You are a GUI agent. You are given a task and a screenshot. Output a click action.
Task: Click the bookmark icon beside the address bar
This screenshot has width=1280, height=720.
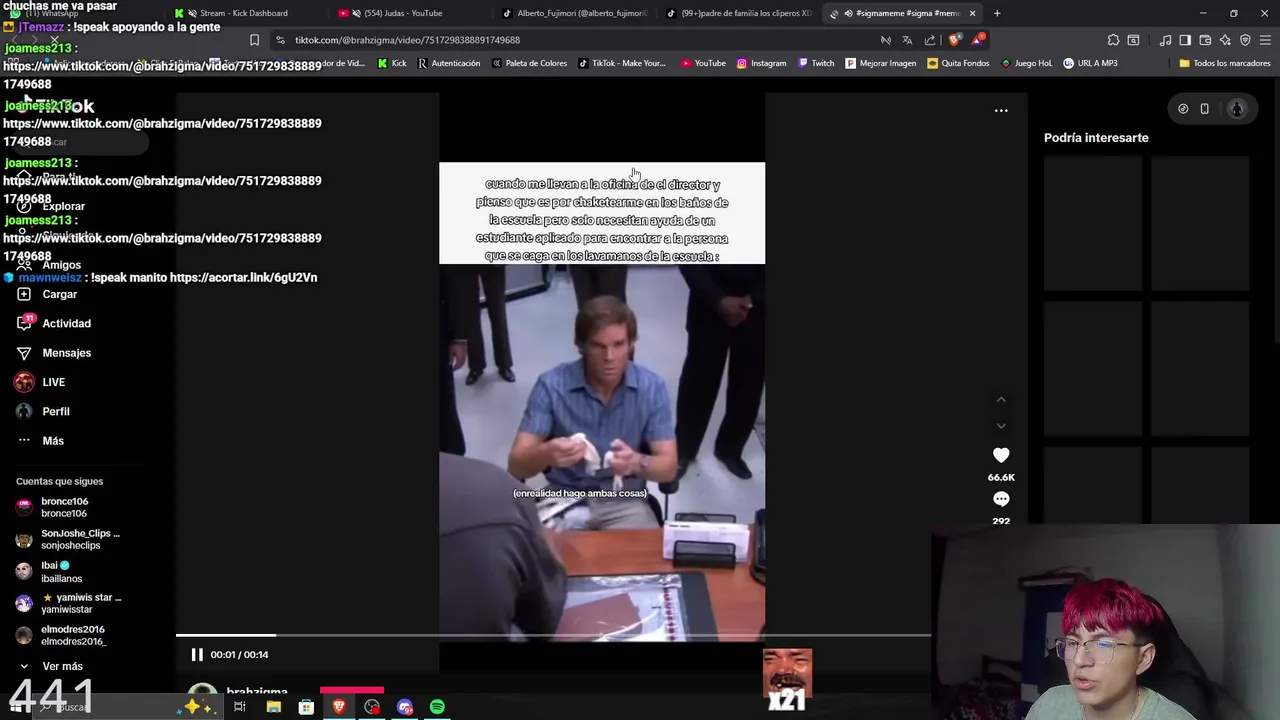click(x=254, y=40)
